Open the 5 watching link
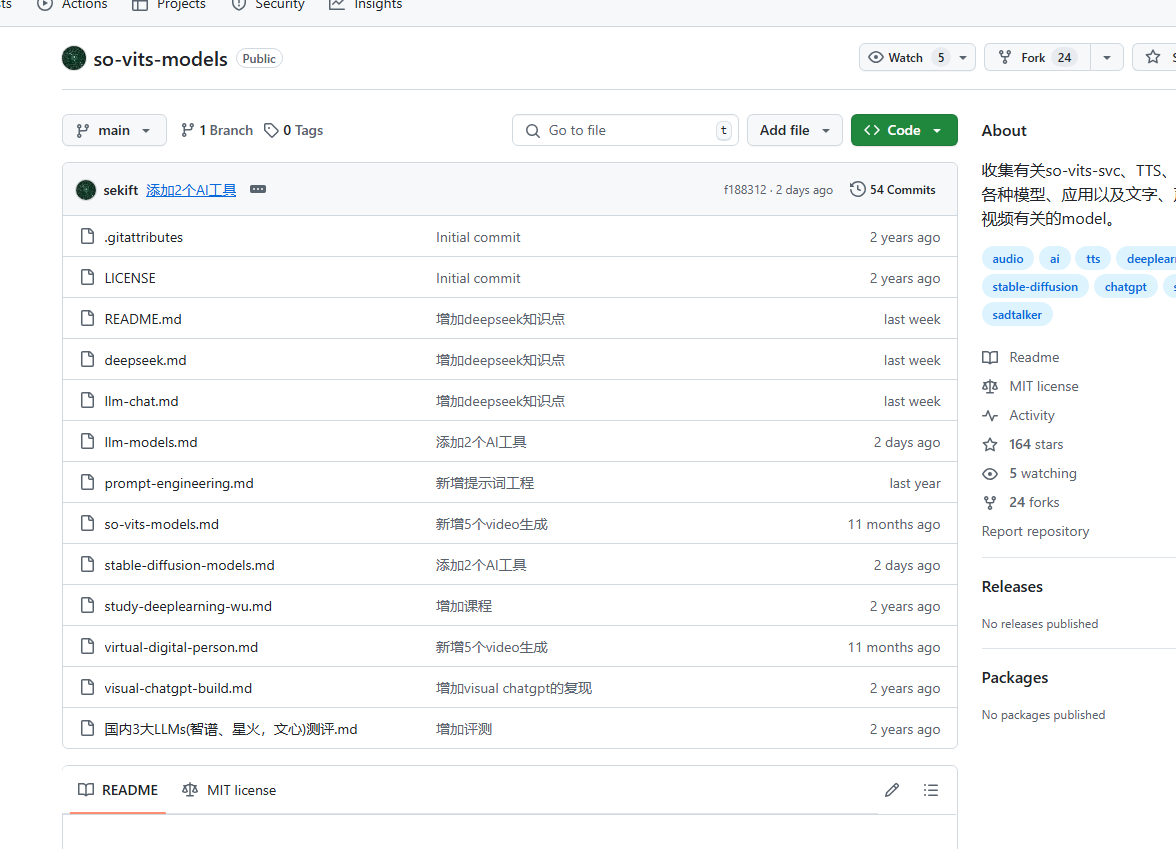Viewport: 1176px width, 849px height. point(1042,473)
